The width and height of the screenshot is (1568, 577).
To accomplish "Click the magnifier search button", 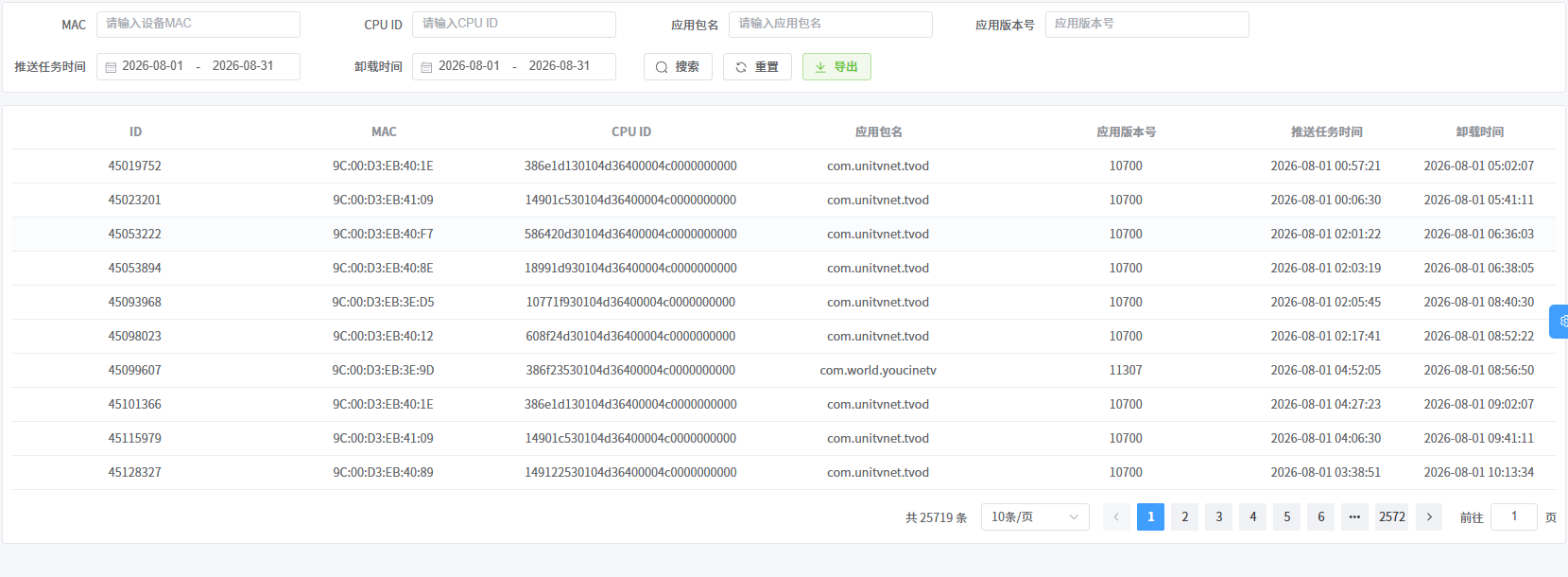I will (x=678, y=67).
